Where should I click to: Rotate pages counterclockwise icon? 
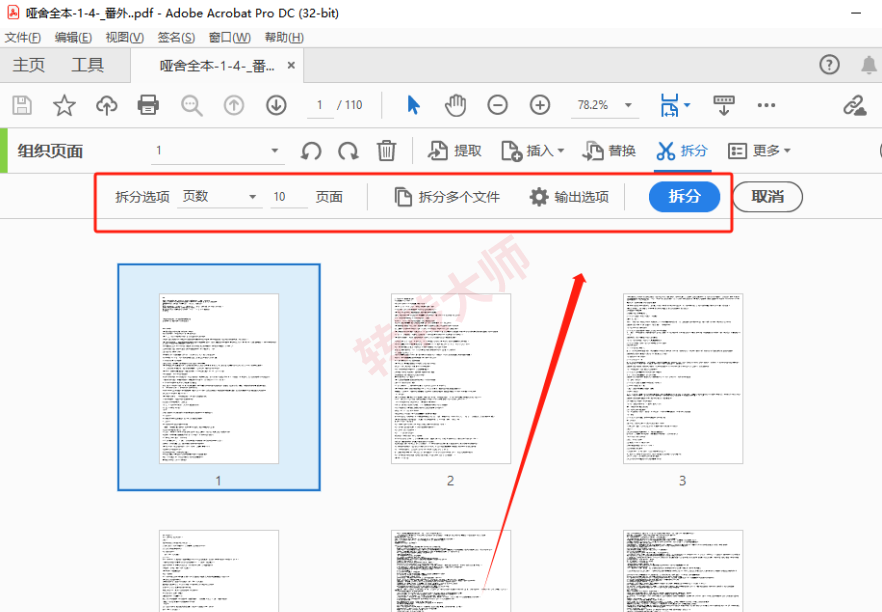pos(311,151)
